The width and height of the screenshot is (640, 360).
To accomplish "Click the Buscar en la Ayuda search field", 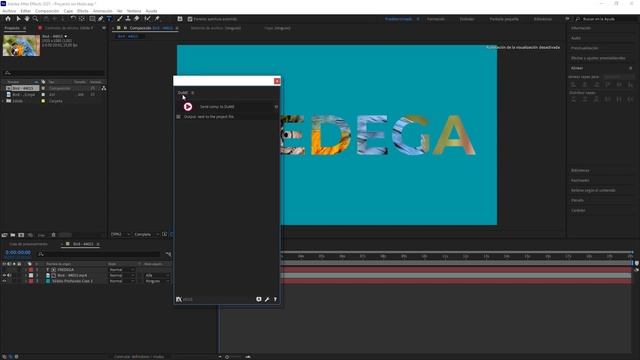I will [607, 19].
